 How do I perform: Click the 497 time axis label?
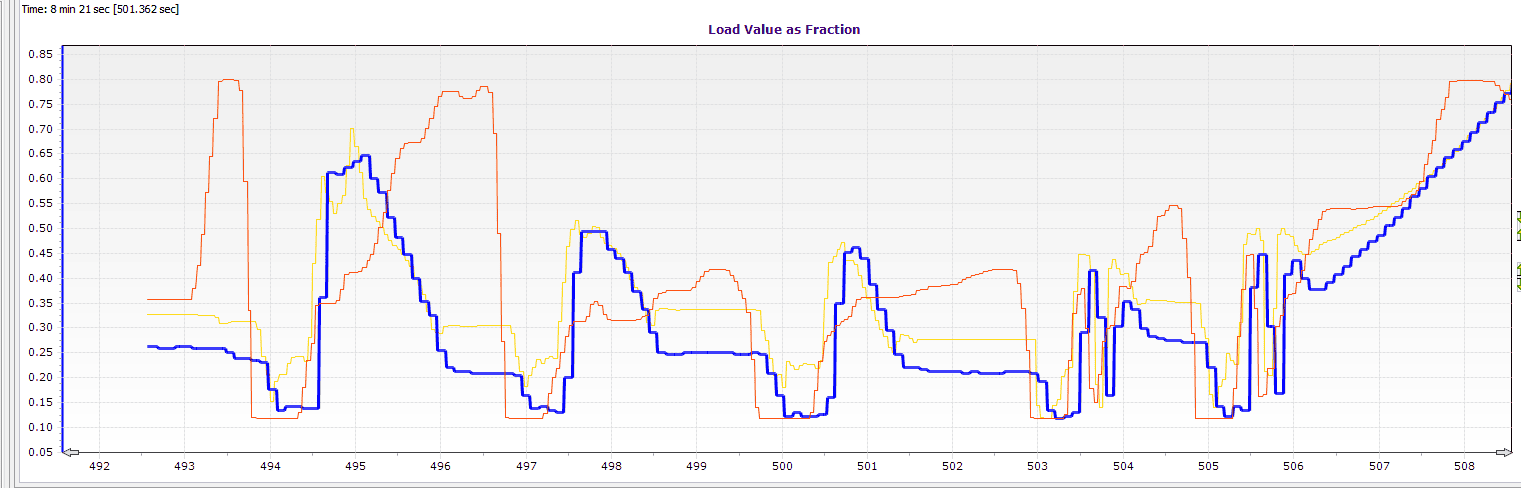coord(526,466)
